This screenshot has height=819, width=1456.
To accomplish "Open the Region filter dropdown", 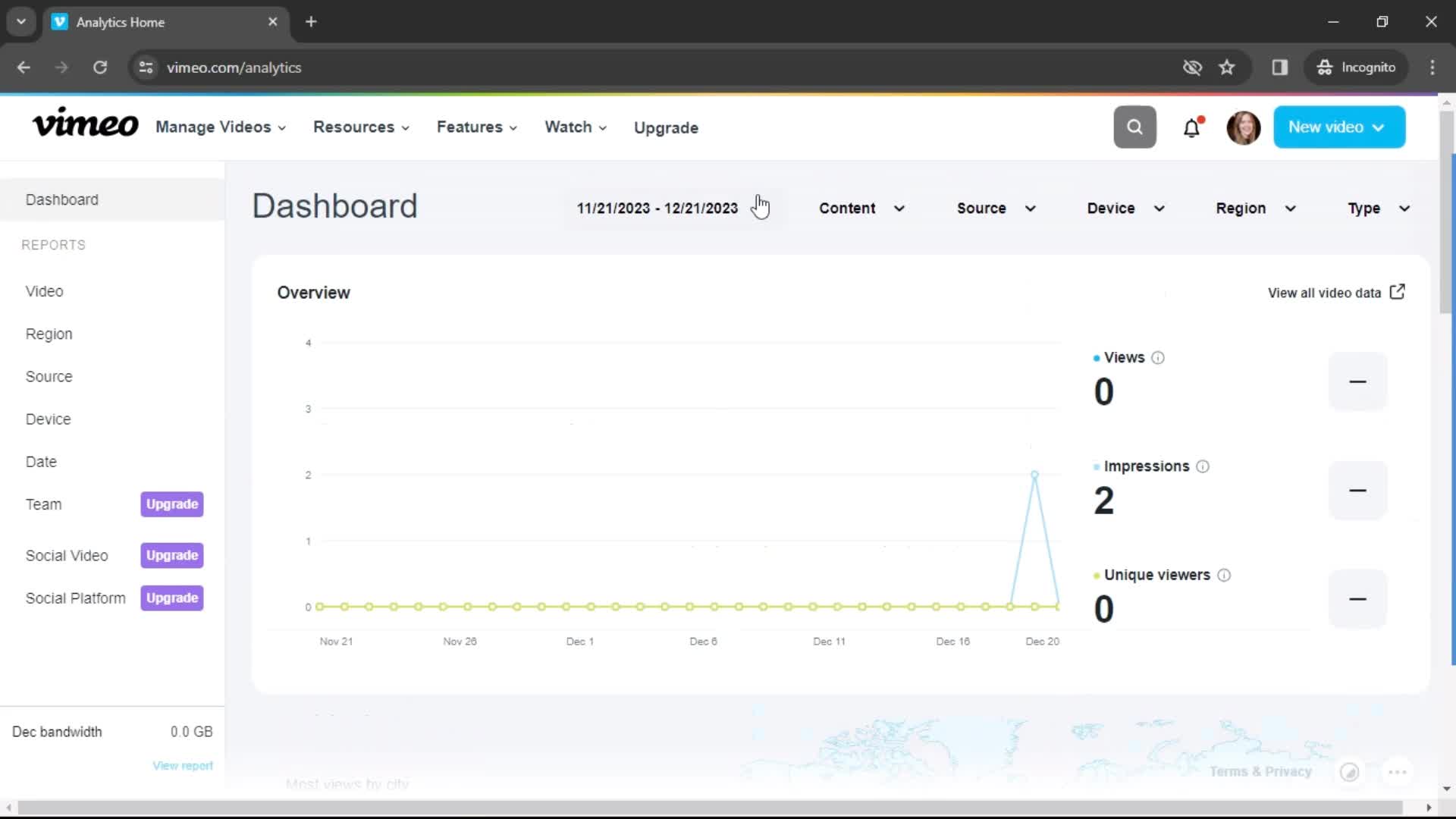I will tap(1256, 209).
